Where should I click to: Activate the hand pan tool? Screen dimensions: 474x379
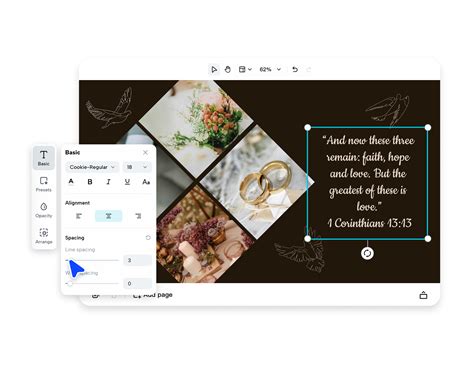228,69
